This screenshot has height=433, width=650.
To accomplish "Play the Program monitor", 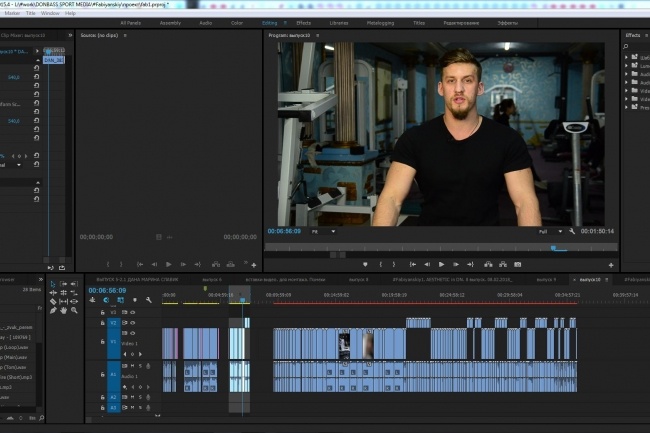I will [x=441, y=264].
